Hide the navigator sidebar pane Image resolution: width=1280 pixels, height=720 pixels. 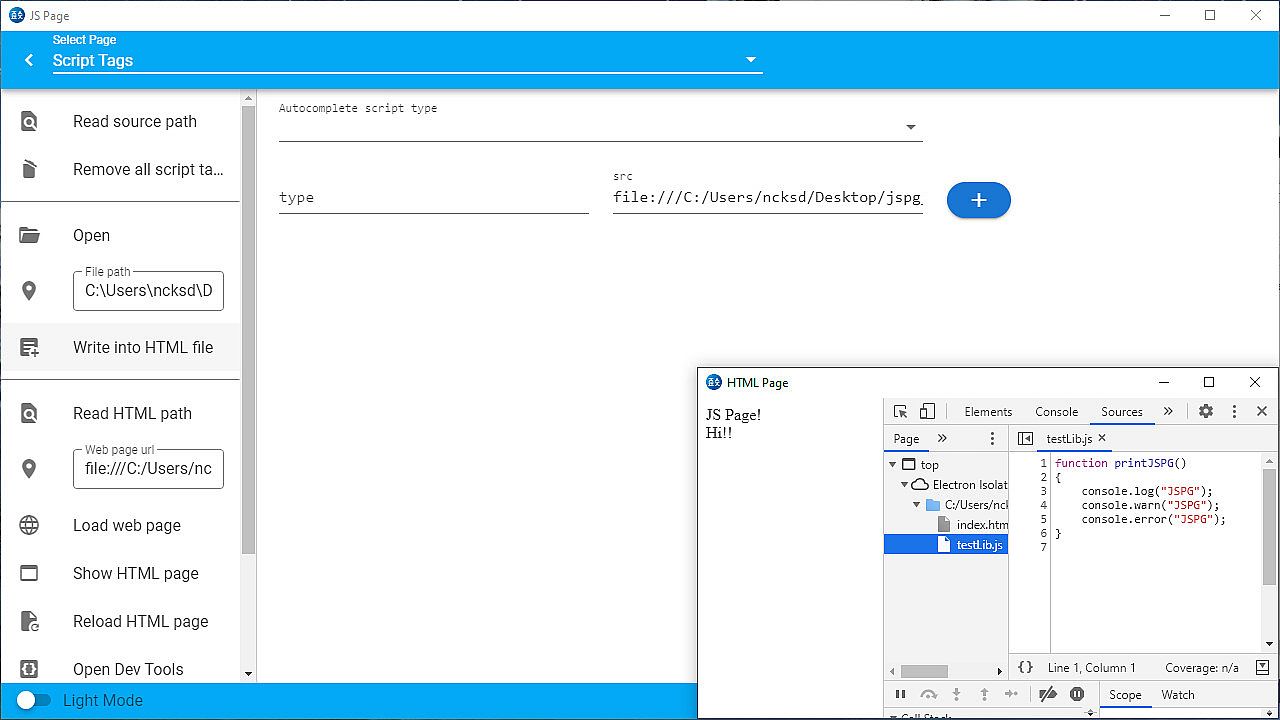[1025, 439]
